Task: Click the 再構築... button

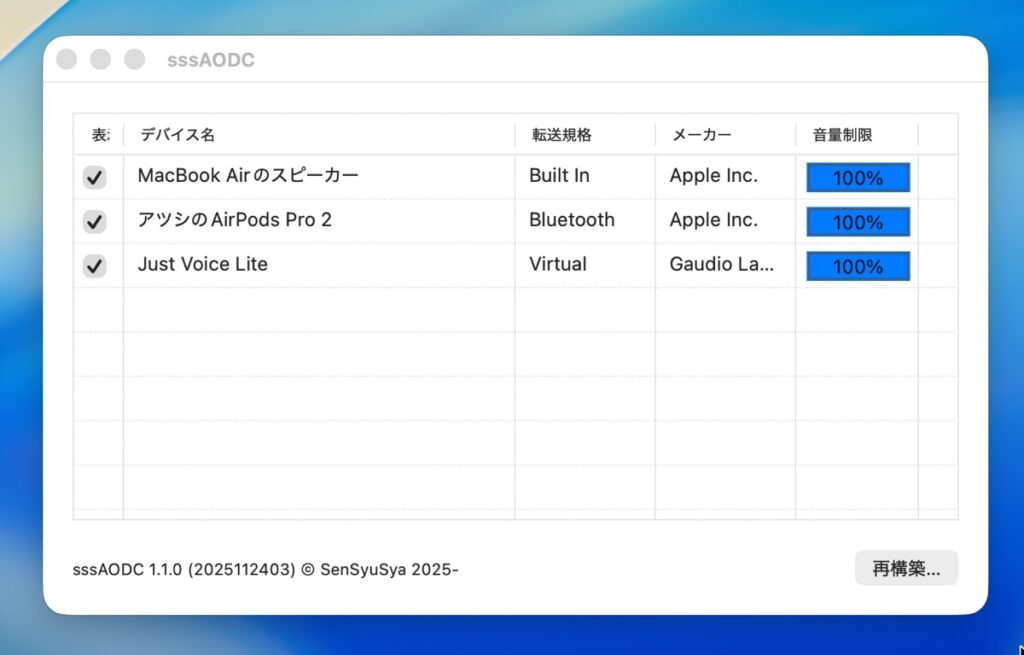Action: tap(906, 568)
